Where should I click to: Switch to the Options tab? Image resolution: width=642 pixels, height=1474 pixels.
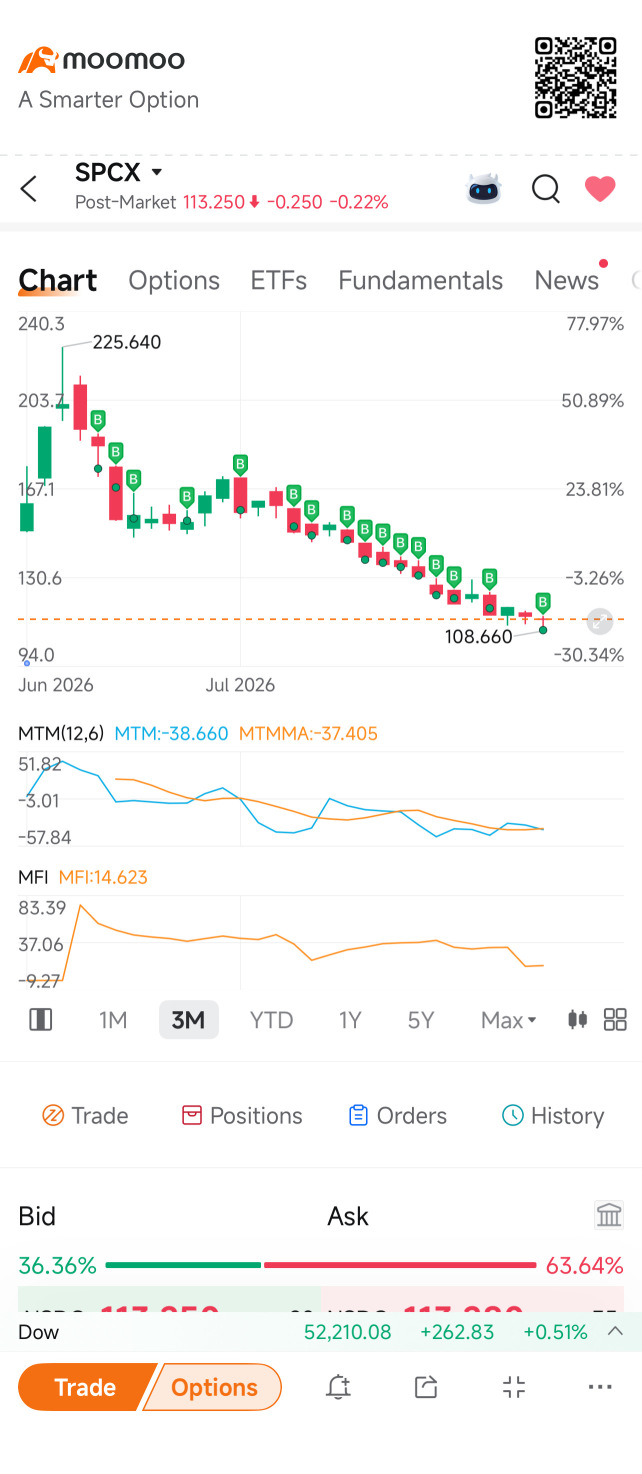point(174,281)
